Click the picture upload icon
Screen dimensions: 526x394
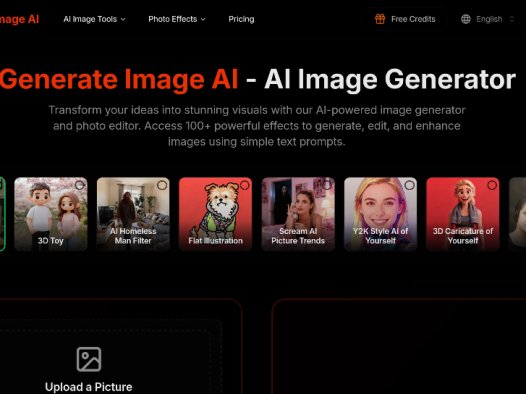coord(89,359)
